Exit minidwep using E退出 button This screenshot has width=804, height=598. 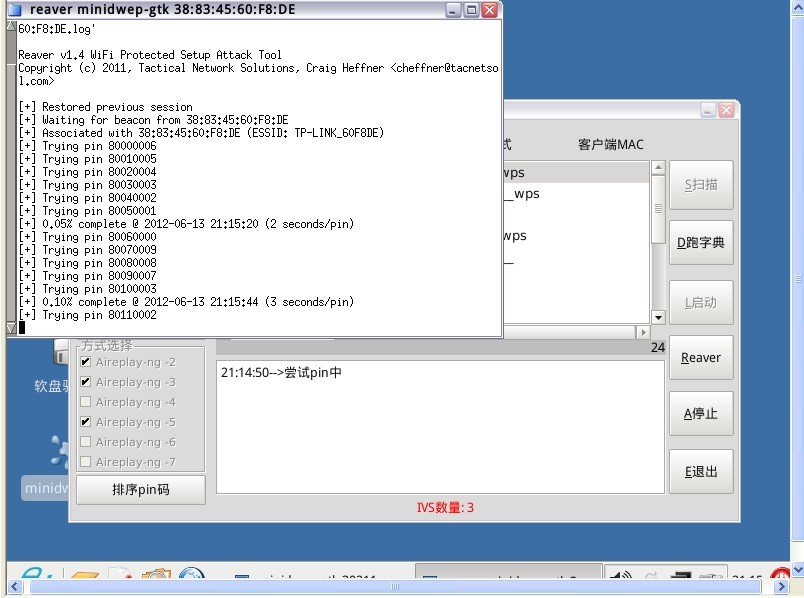point(701,471)
